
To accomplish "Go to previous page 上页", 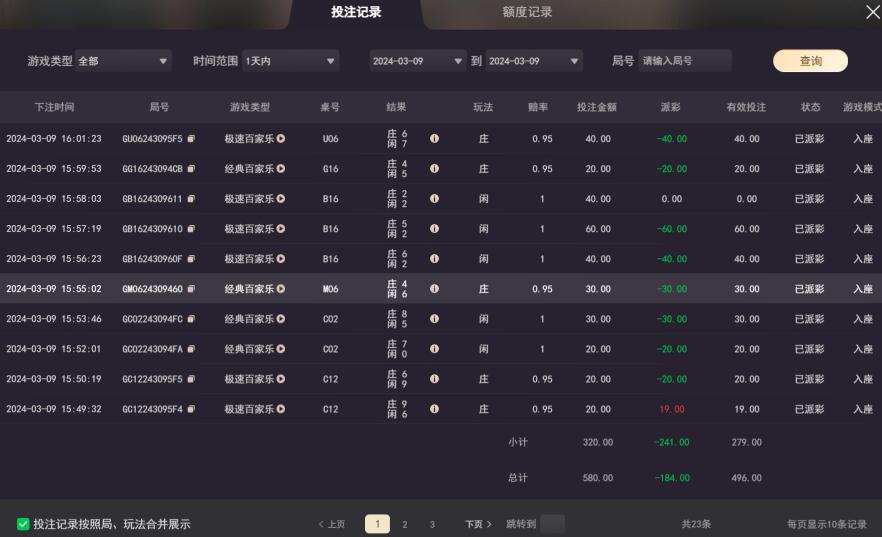I will [332, 524].
